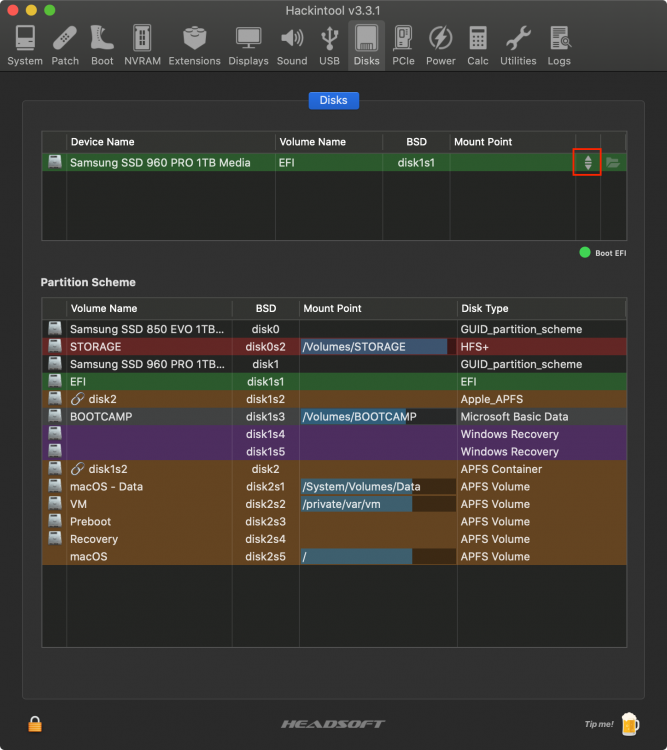Screen dimensions: 667x750
Task: Open the Patch toolbar section
Action: [x=65, y=45]
